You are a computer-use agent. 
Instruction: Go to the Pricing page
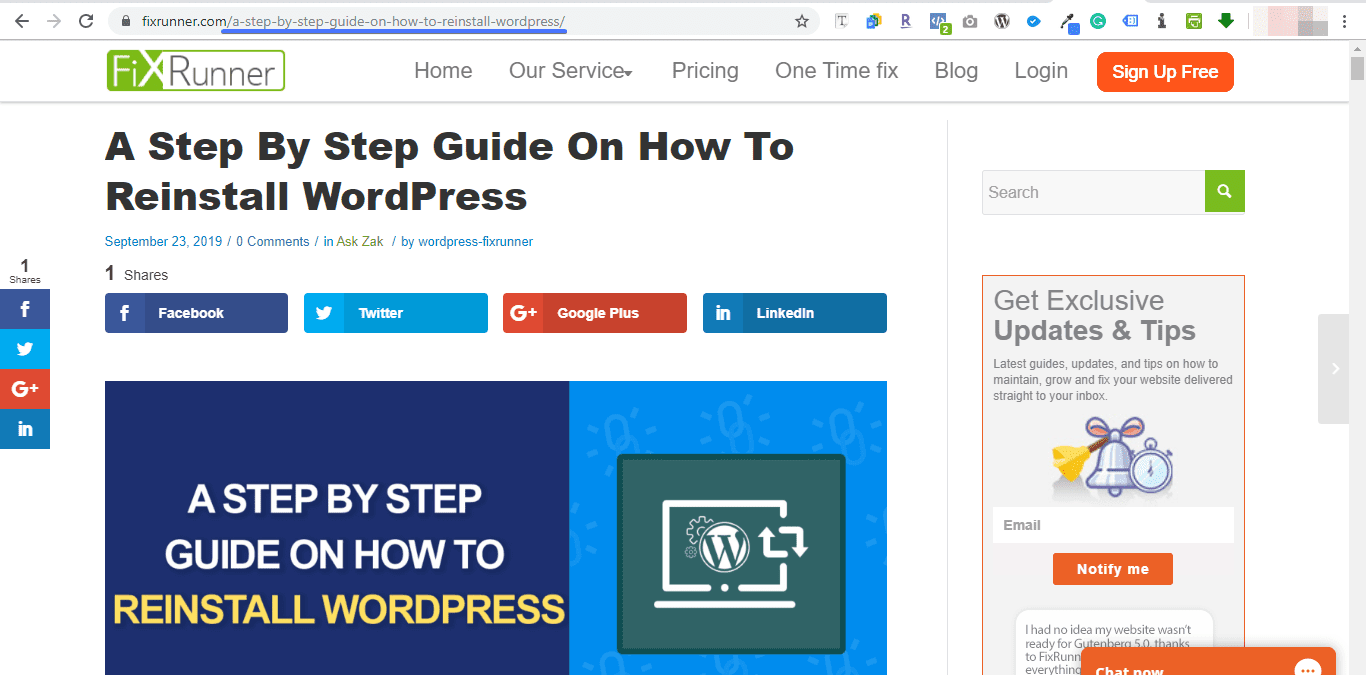coord(705,71)
